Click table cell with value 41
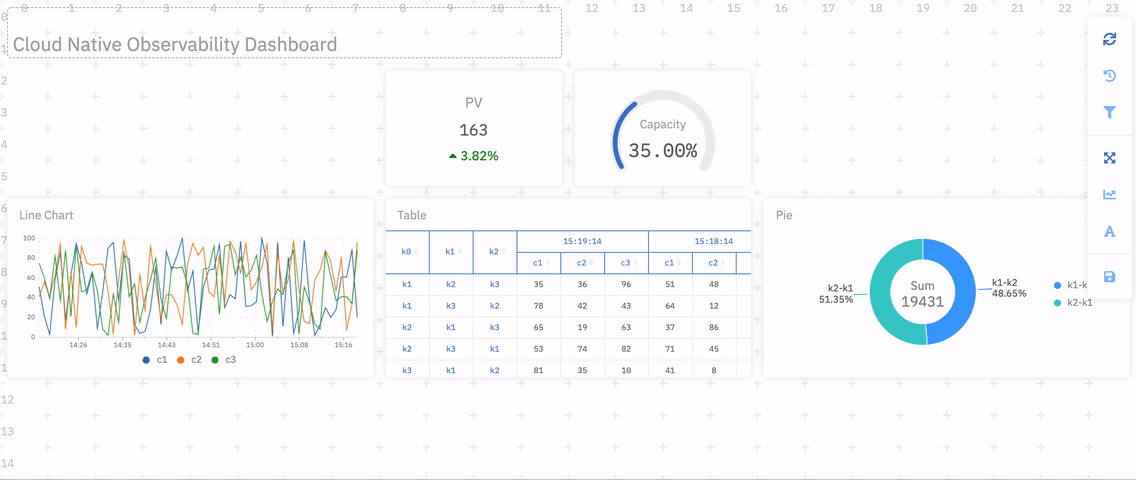 pos(670,369)
